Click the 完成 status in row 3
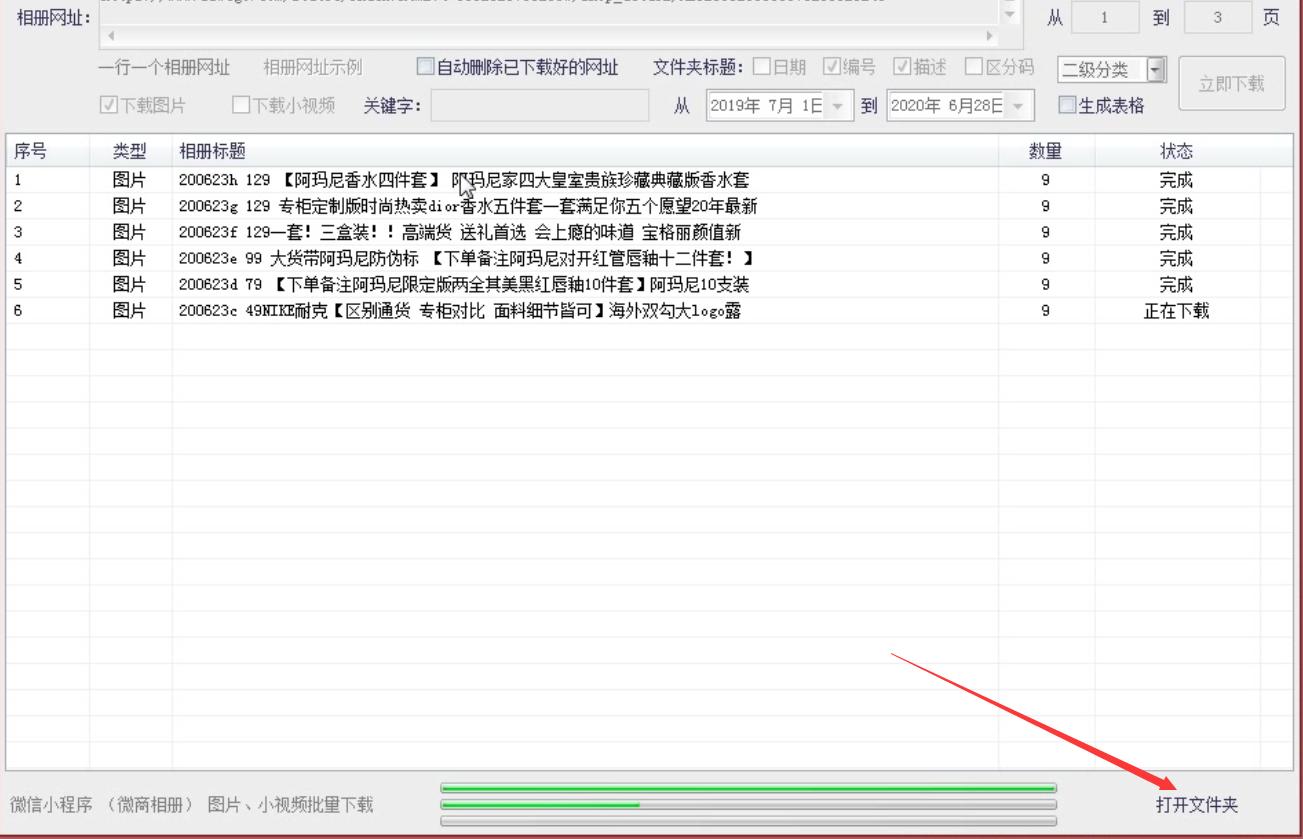This screenshot has width=1303, height=839. pyautogui.click(x=1177, y=233)
